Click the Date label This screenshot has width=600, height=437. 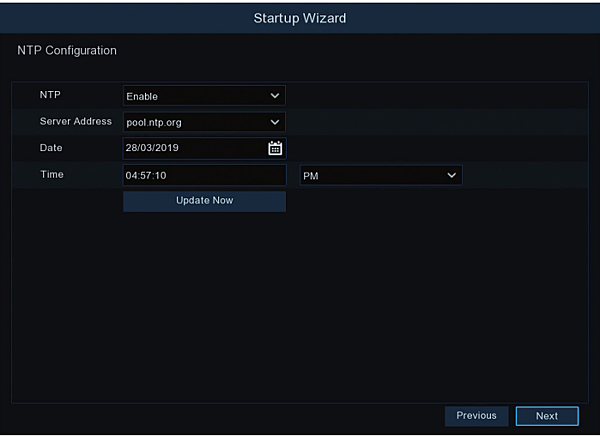(x=51, y=147)
